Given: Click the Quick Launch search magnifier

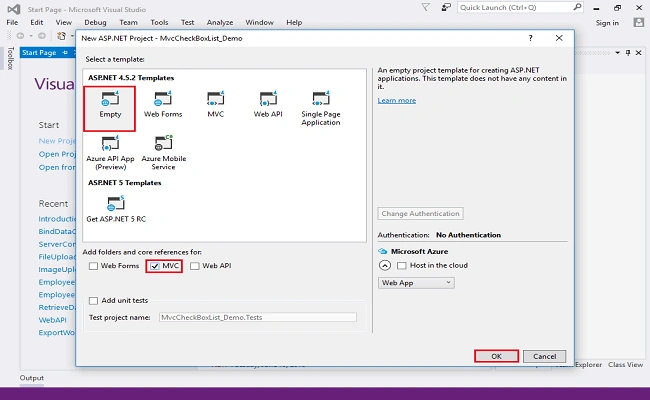Looking at the screenshot, I should [577, 7].
